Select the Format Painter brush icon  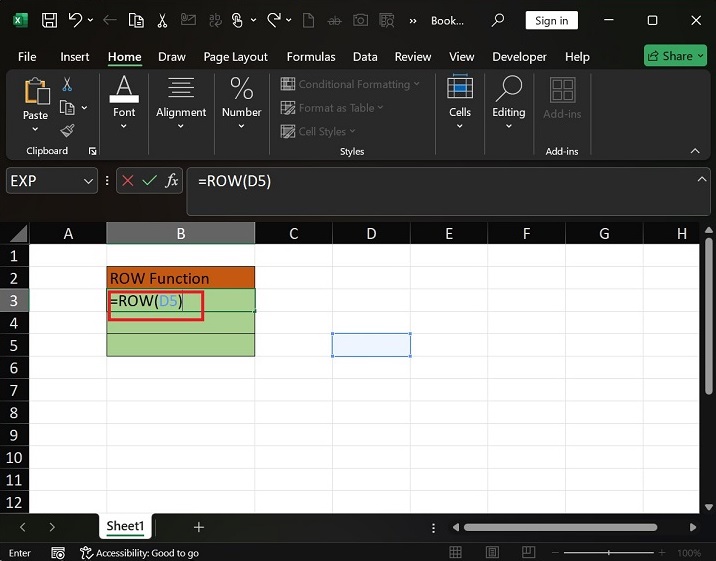(67, 131)
